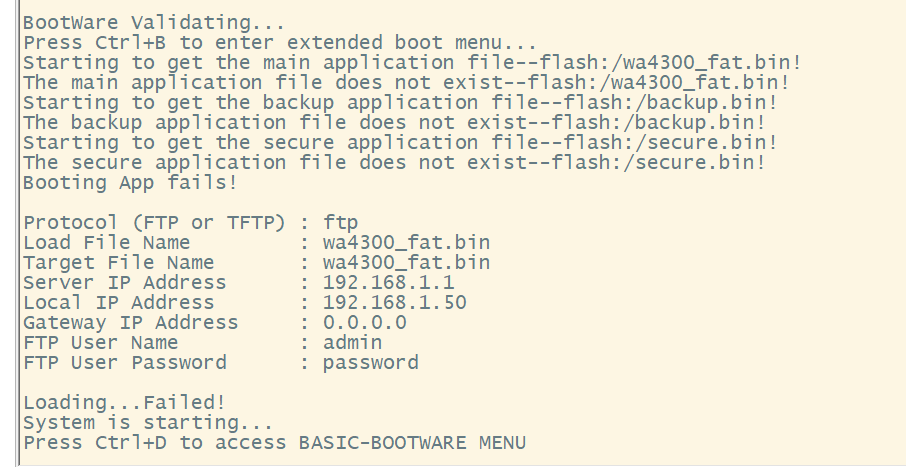
Task: Click the "Starting to get the main application file" line
Action: click(412, 62)
